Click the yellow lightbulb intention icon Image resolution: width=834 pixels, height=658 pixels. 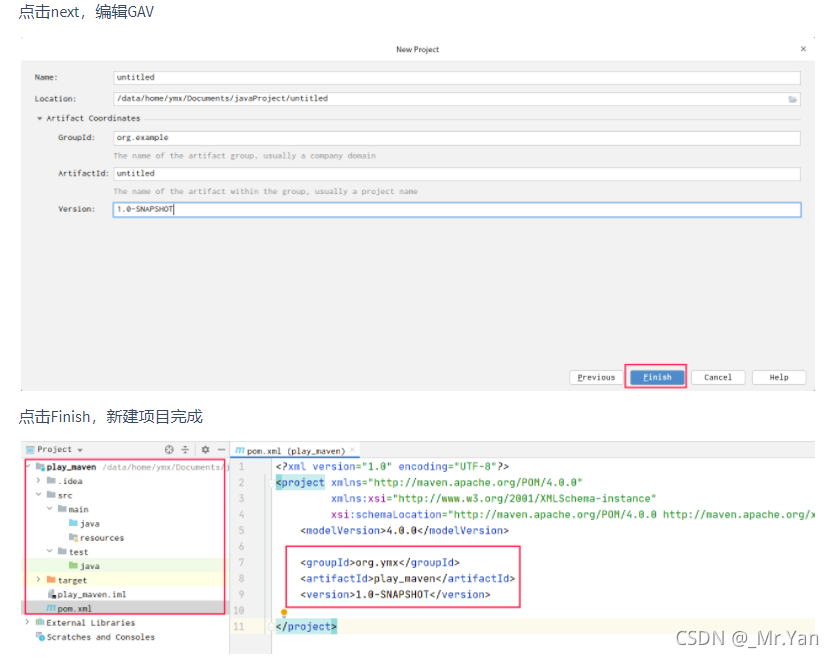284,613
